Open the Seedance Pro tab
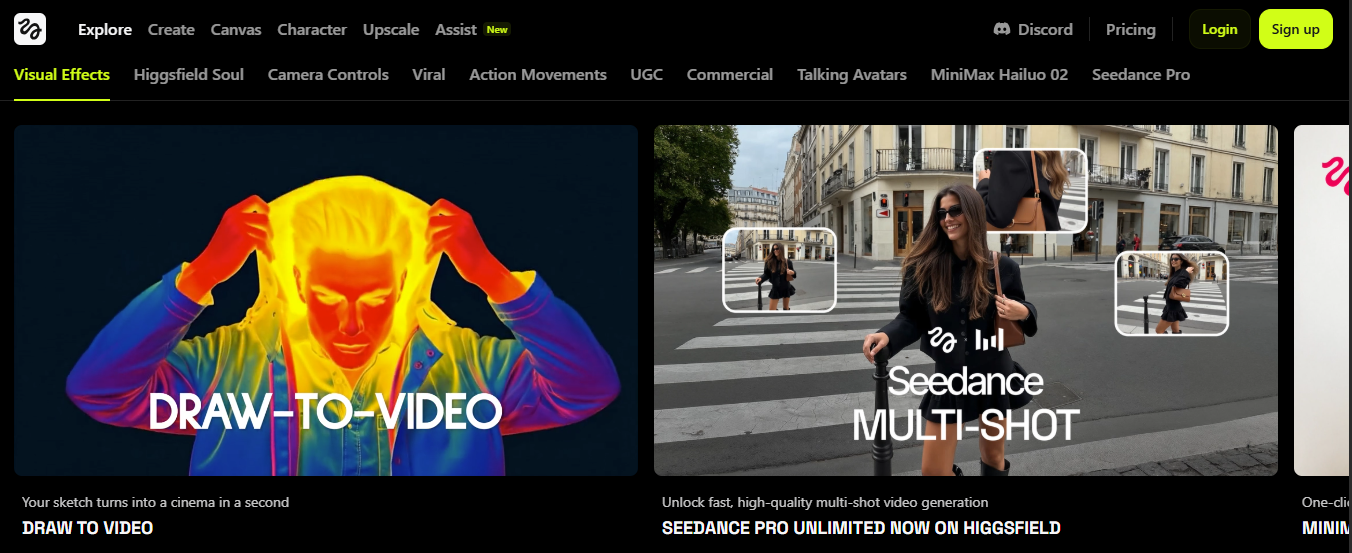The height and width of the screenshot is (553, 1352). click(1141, 74)
